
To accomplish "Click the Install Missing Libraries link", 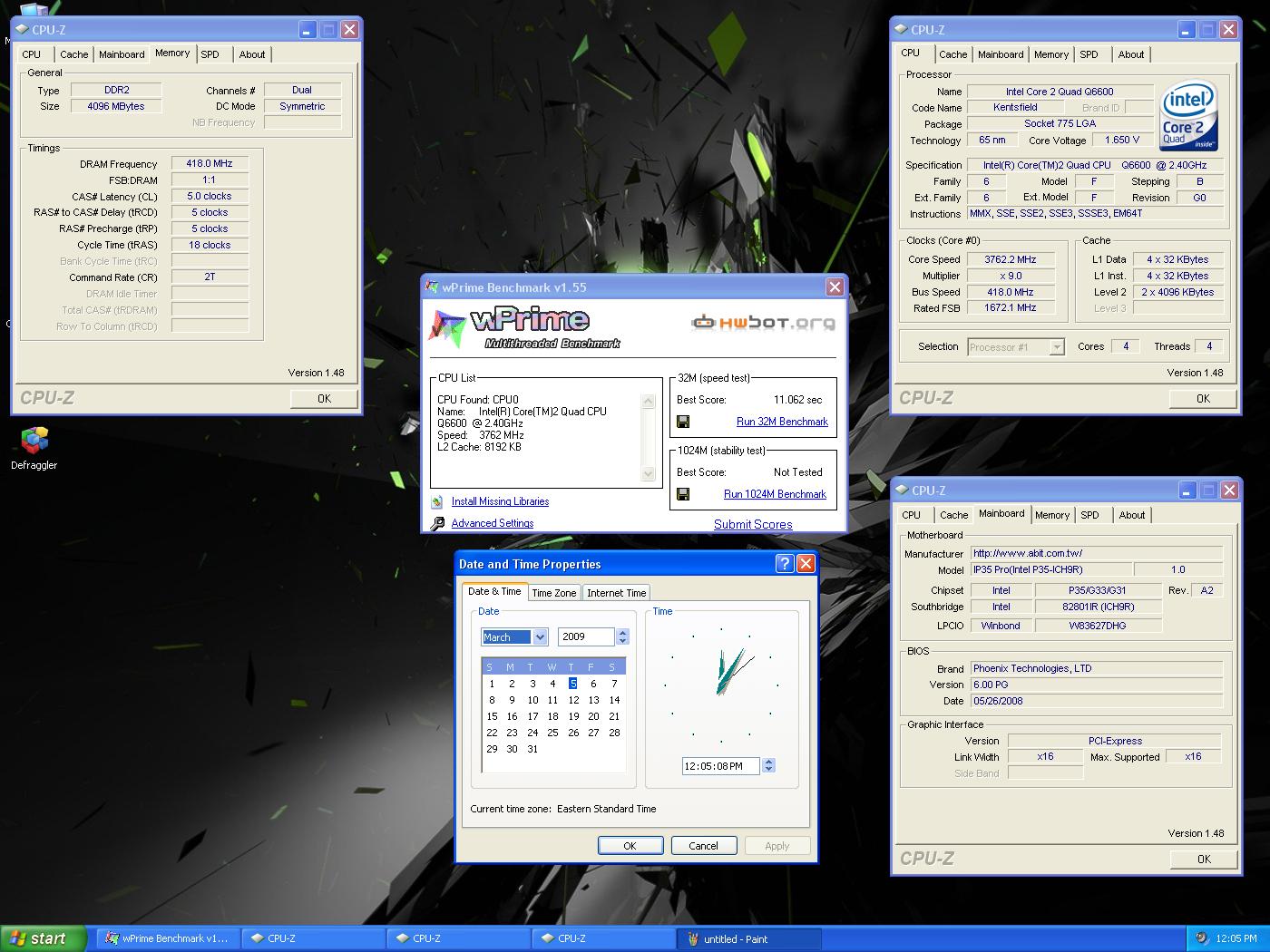I will [500, 501].
